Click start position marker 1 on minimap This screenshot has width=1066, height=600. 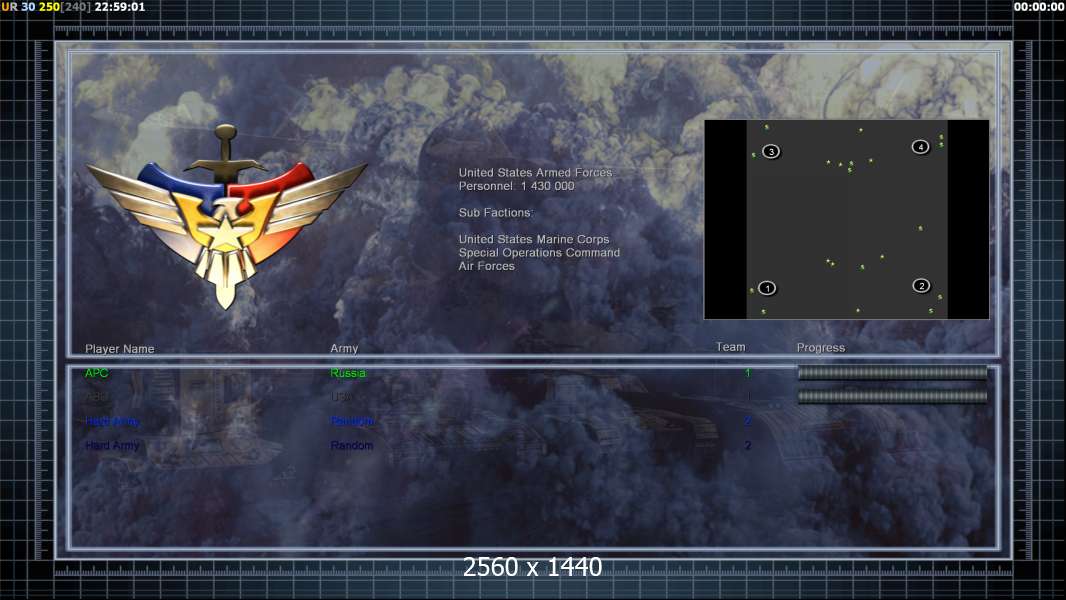tap(767, 288)
